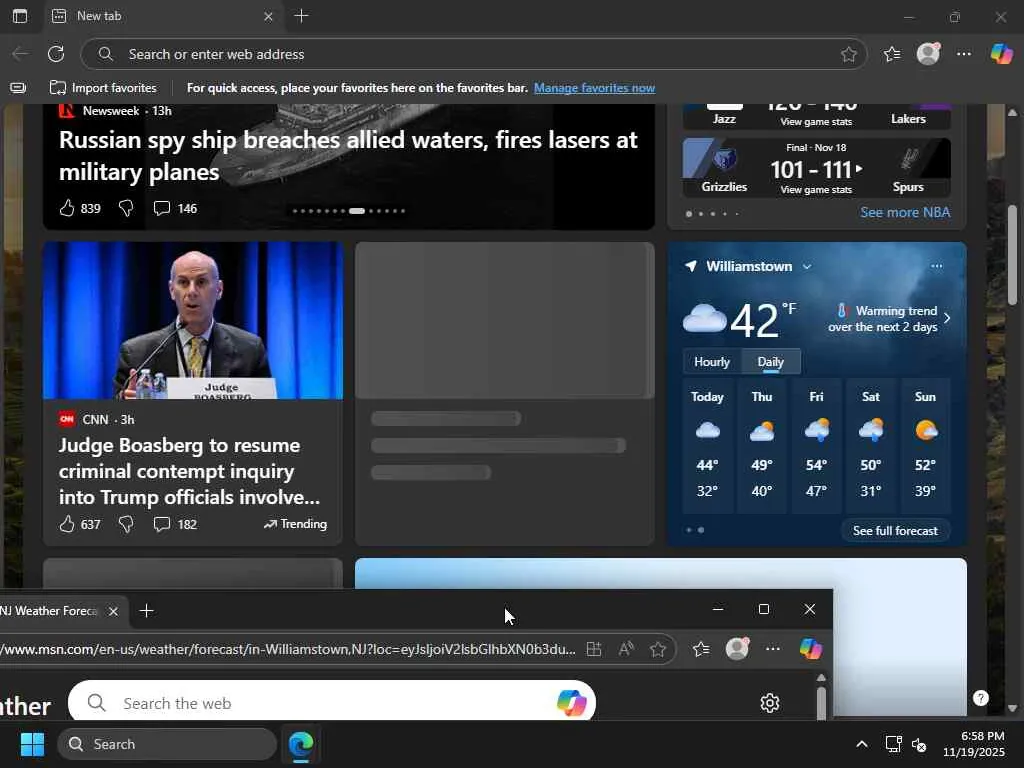Open the Favorites hub icon in main toolbar

click(892, 54)
